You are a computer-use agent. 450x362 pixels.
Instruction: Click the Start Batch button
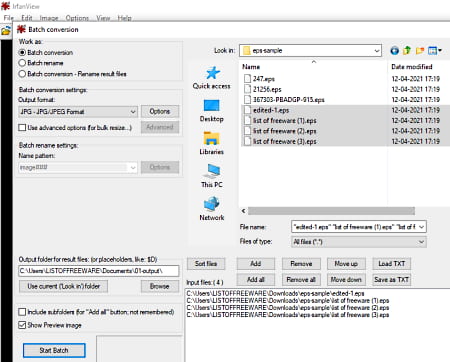54,350
